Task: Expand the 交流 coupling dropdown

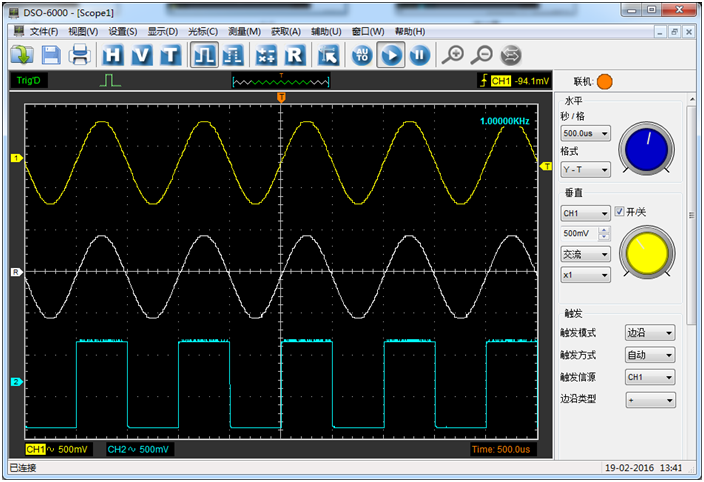Action: [585, 254]
